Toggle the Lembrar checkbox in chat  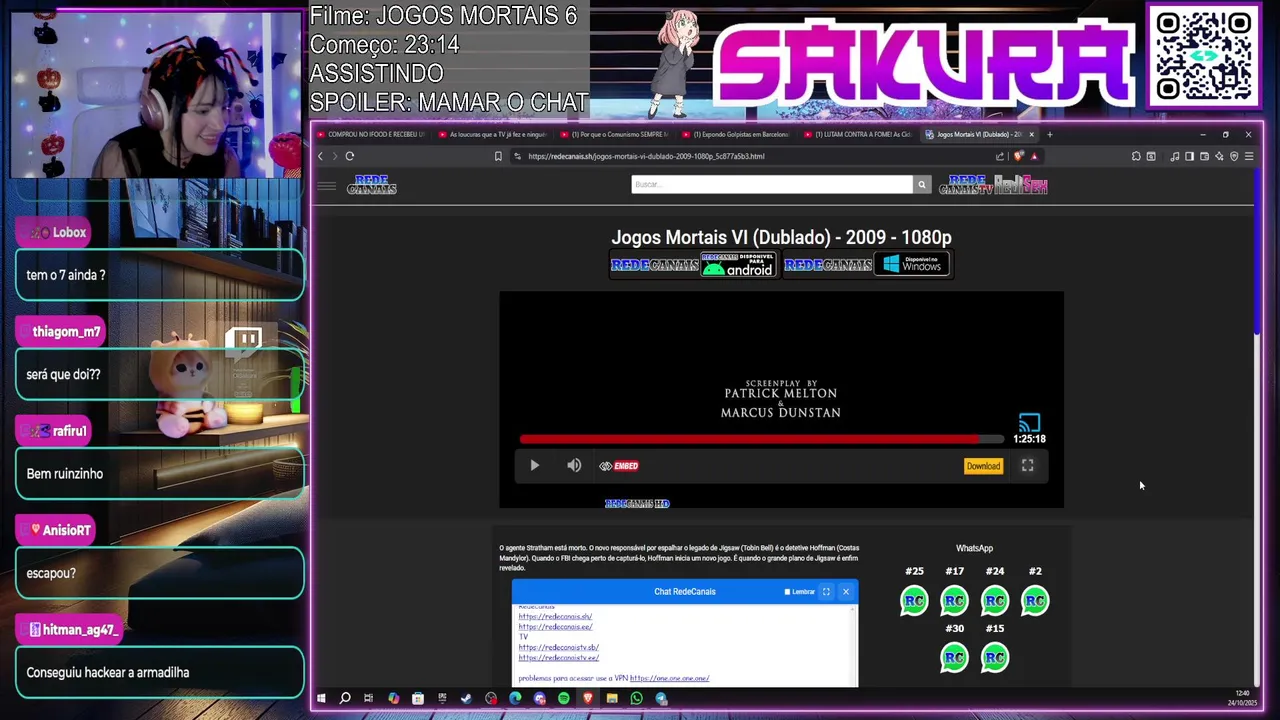788,592
